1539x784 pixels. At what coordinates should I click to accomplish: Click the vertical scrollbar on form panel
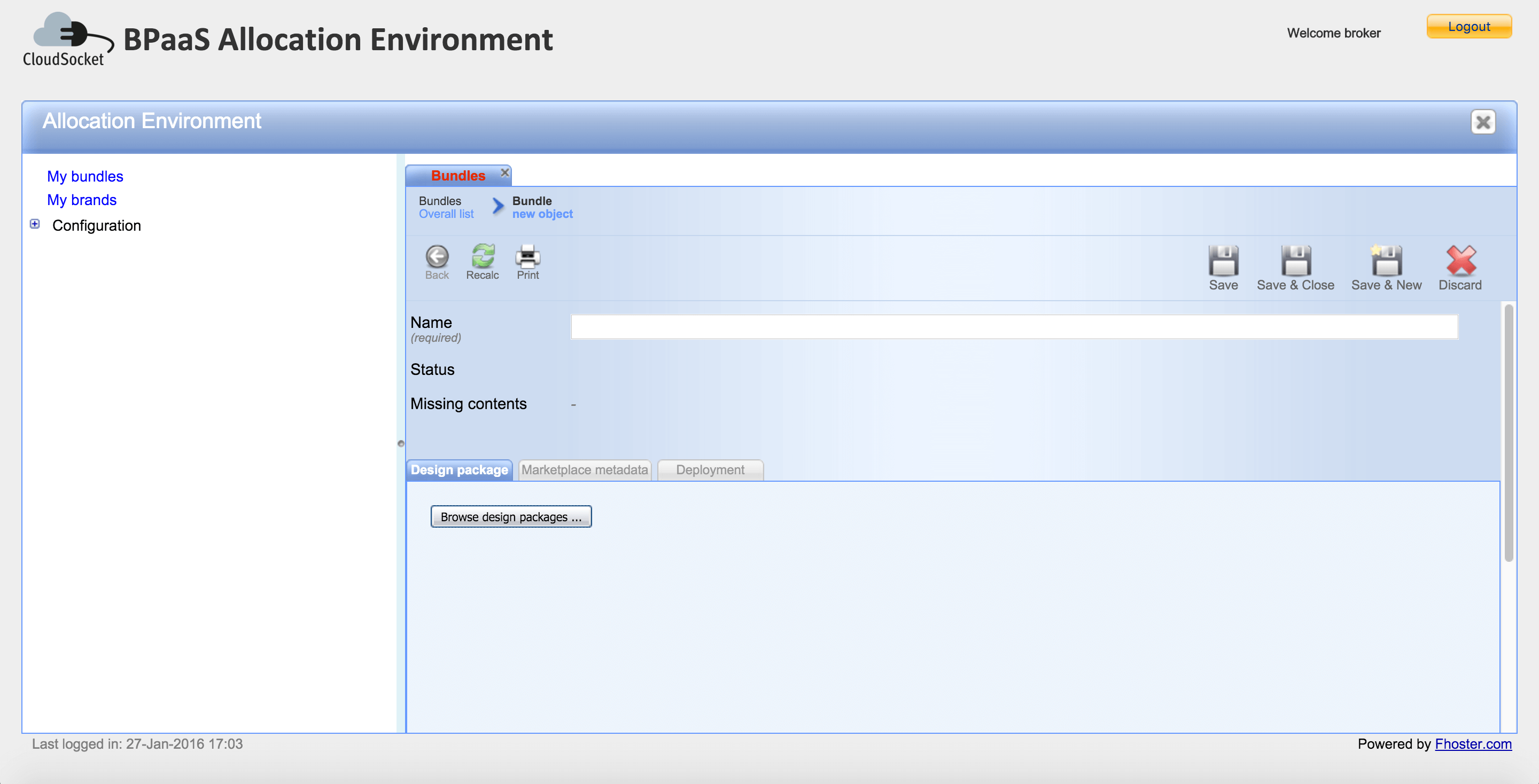(x=1509, y=433)
